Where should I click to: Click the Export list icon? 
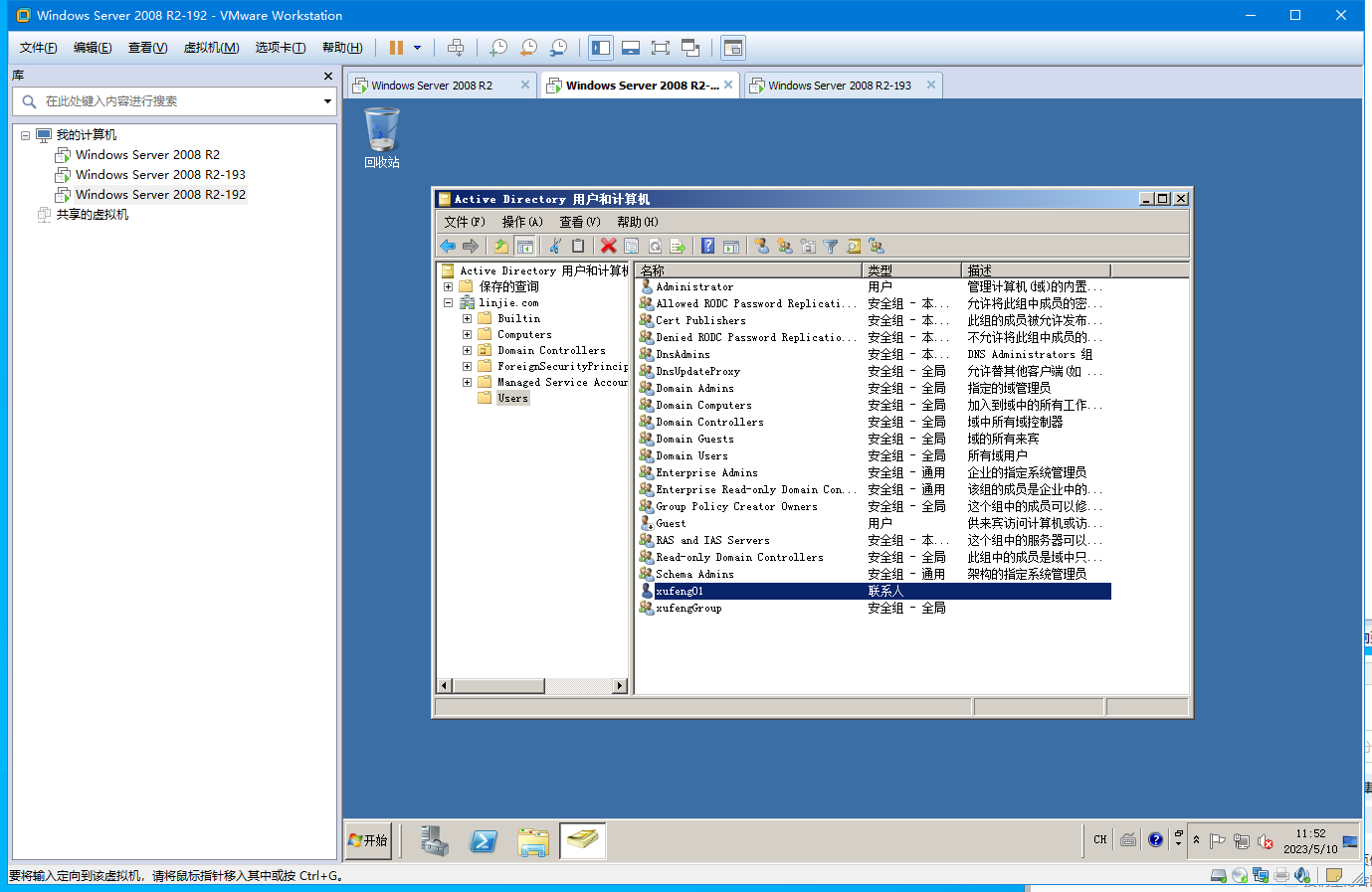(x=678, y=246)
